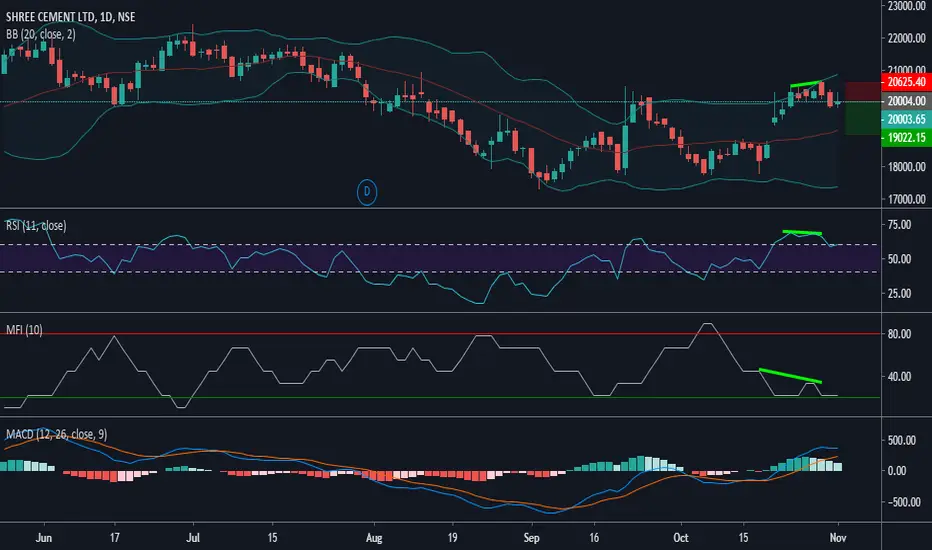Select the MFI (10) indicator label
The image size is (932, 550).
pos(24,330)
